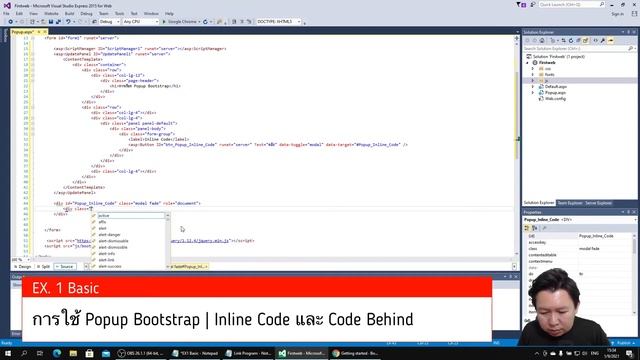The width and height of the screenshot is (640, 360).
Task: Click View Code icon in Solution Explorer
Action: 596,40
